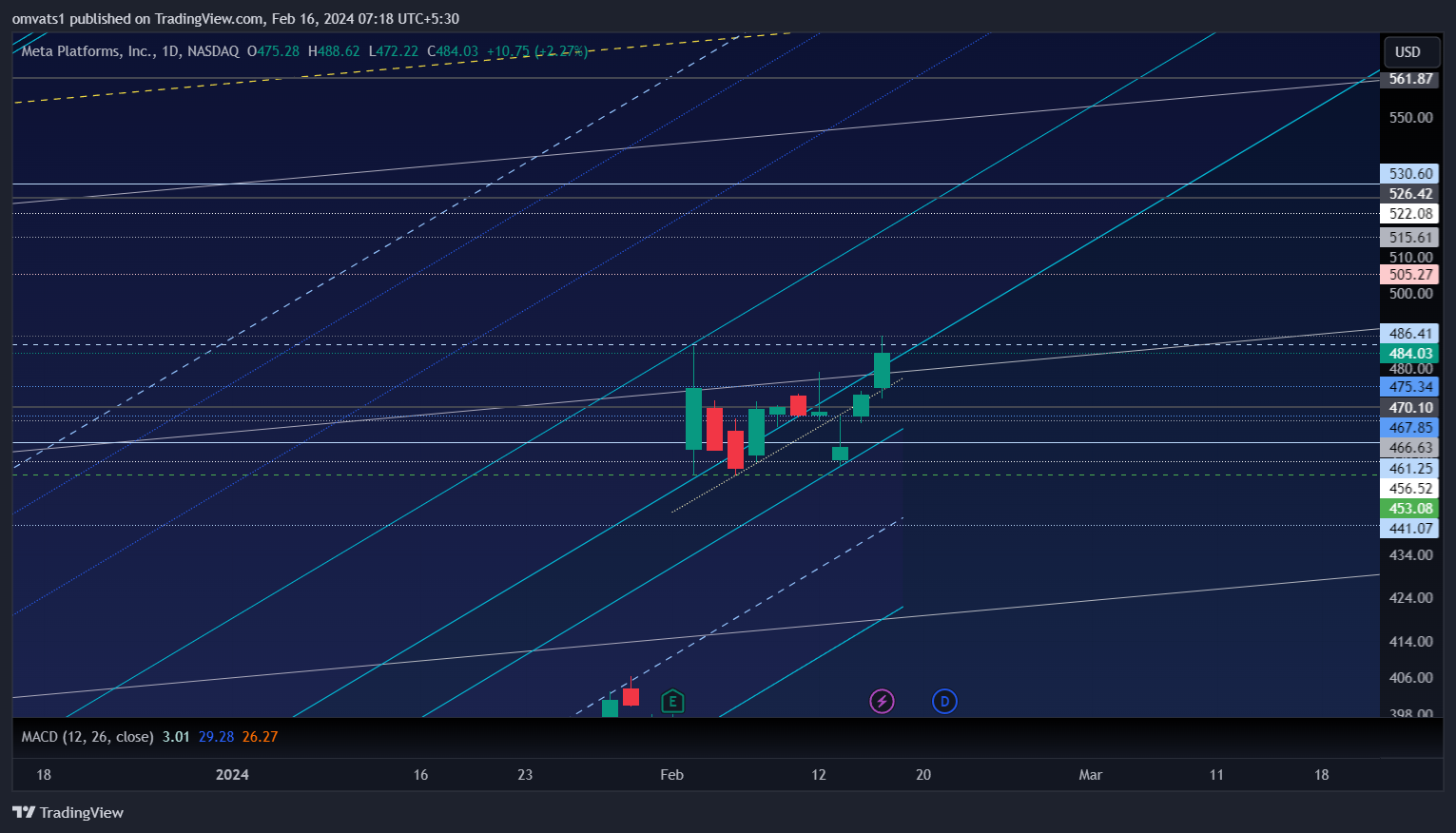
Task: Click the green 484.03 current price label
Action: (1409, 354)
